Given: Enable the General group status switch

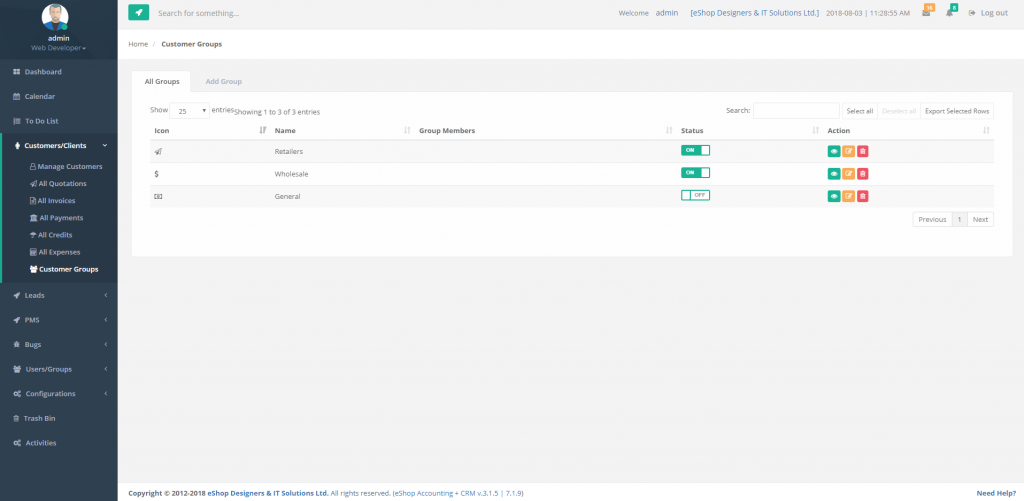Looking at the screenshot, I should [695, 195].
